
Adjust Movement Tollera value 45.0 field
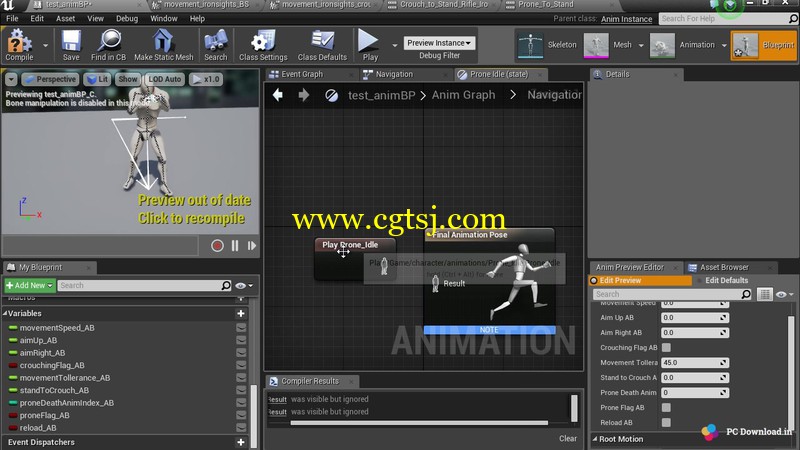694,363
